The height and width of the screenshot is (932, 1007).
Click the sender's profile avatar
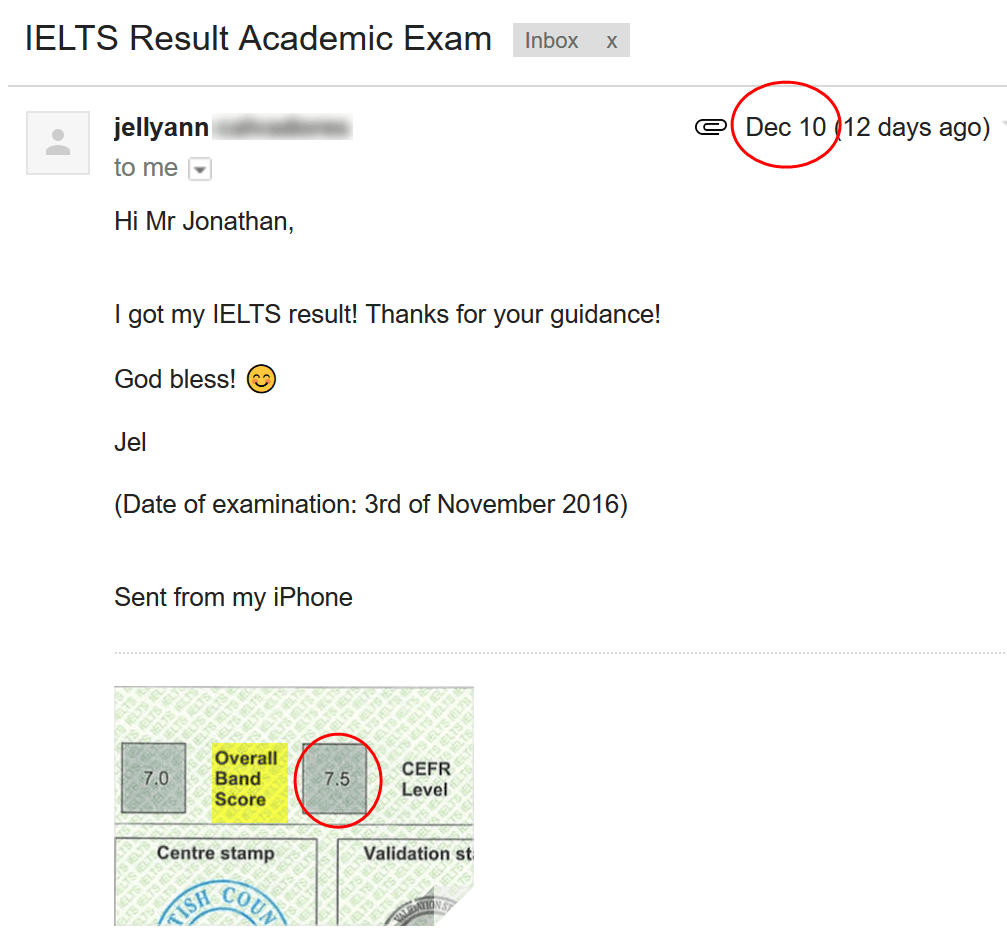[58, 143]
